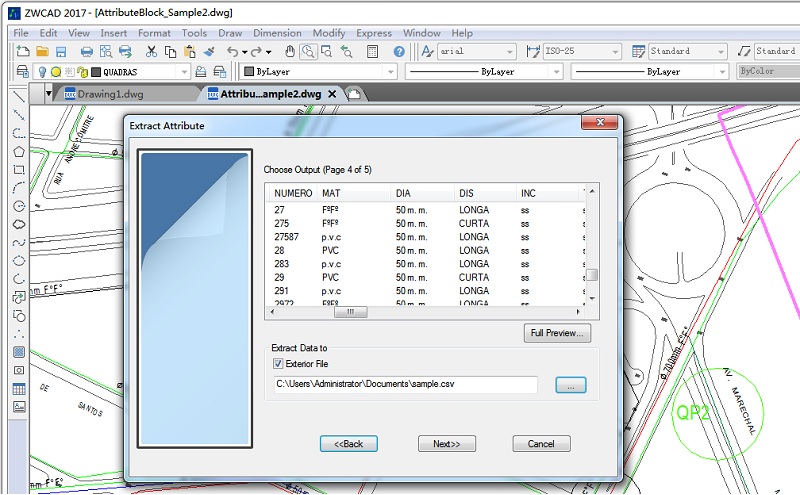Image resolution: width=800 pixels, height=495 pixels.
Task: Click the NUMERO column header
Action: click(293, 193)
